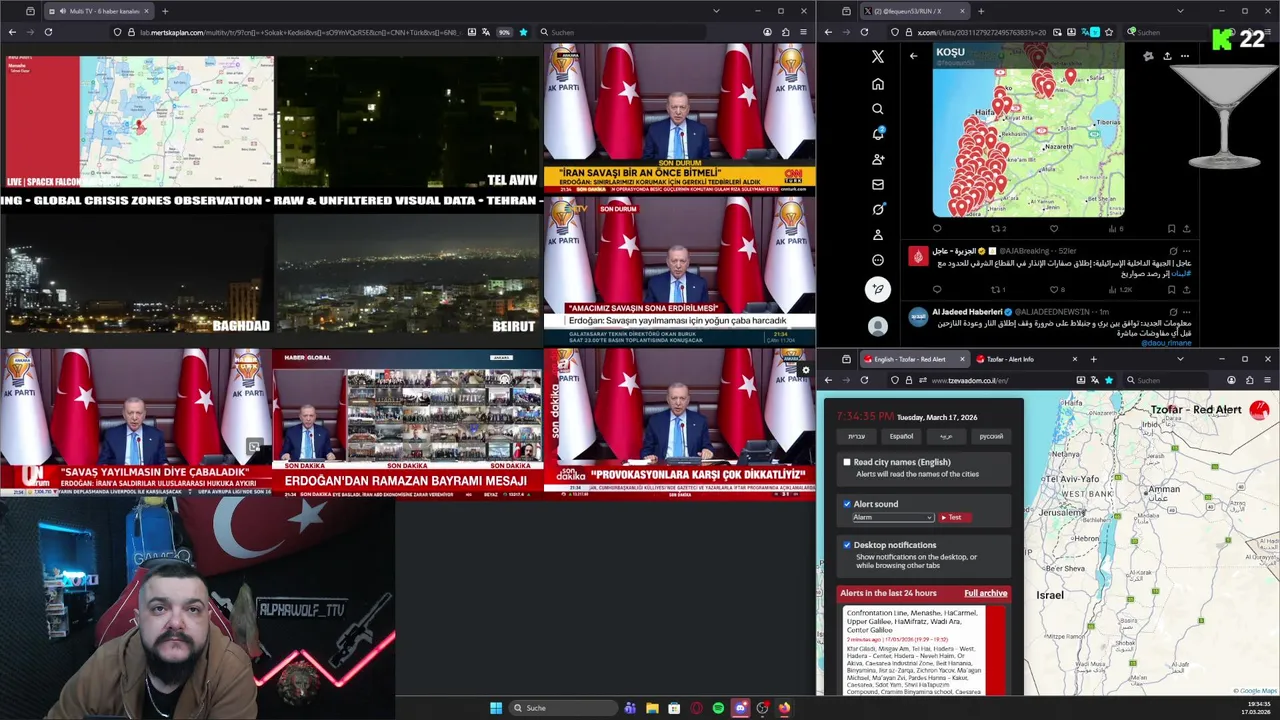Go back from the KOŞU list
The image size is (1280, 720).
pos(913,56)
